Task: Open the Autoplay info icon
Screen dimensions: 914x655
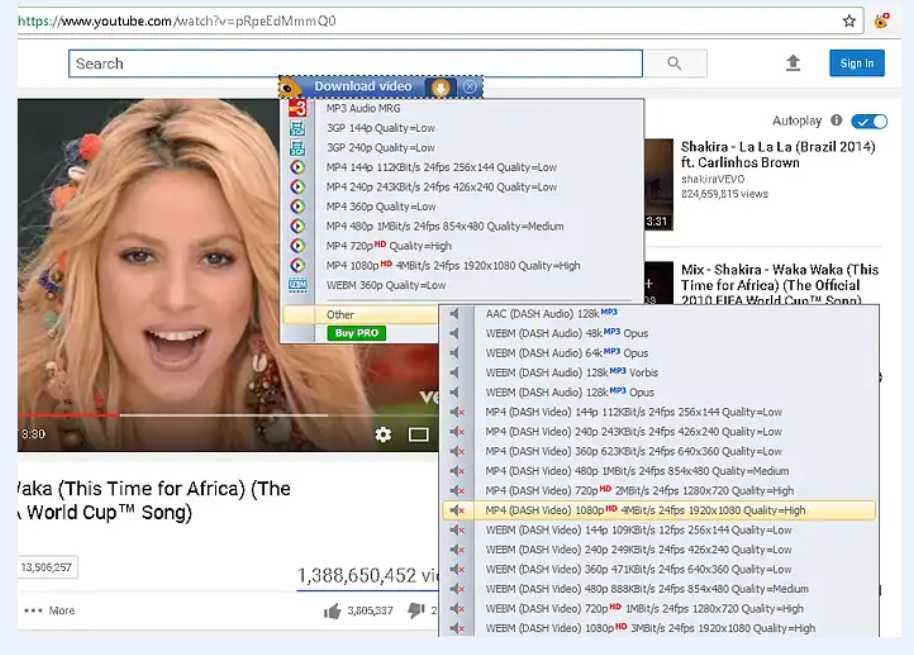Action: coord(836,121)
